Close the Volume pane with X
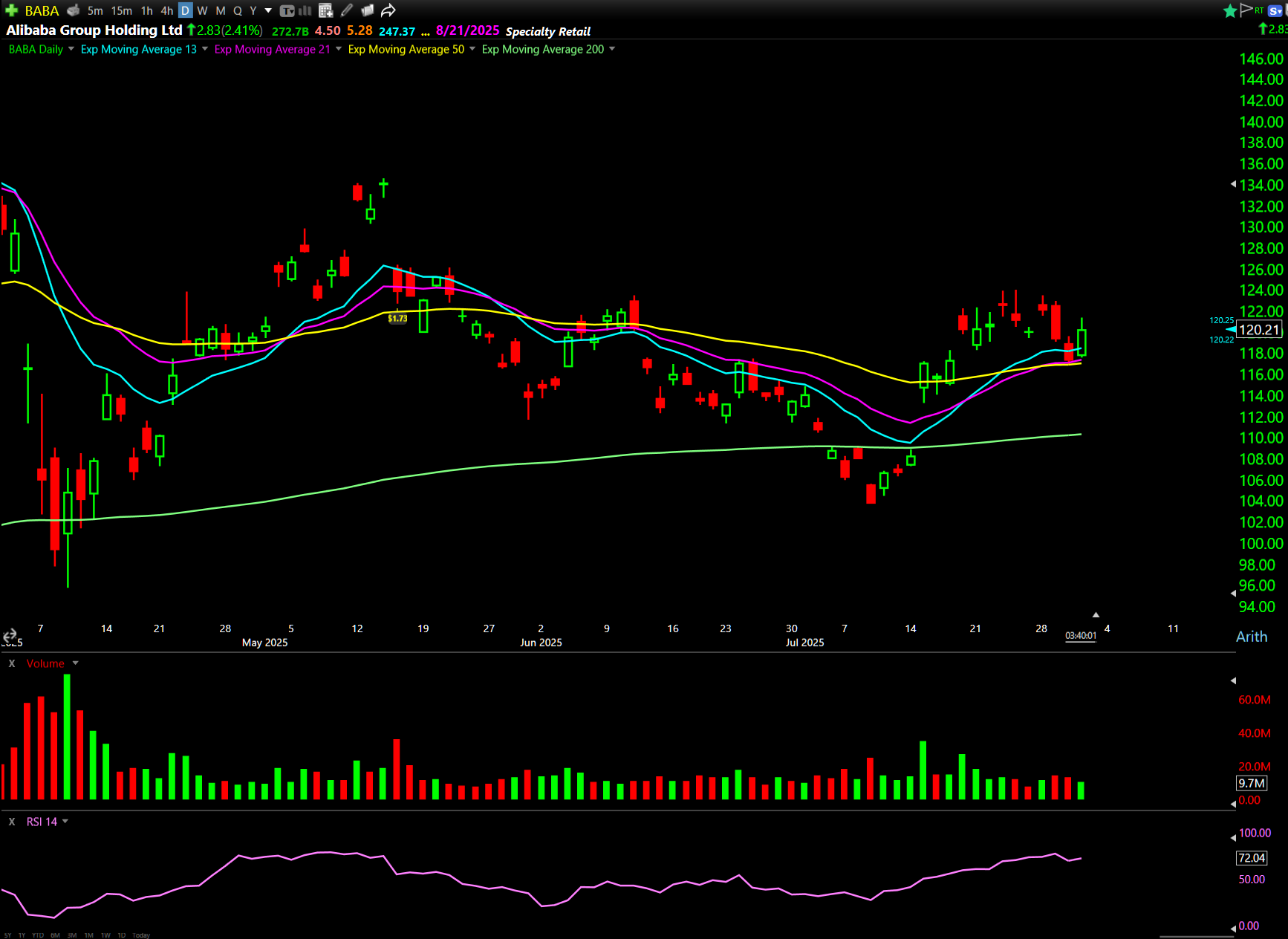Viewport: 1288px width, 939px height. [12, 663]
